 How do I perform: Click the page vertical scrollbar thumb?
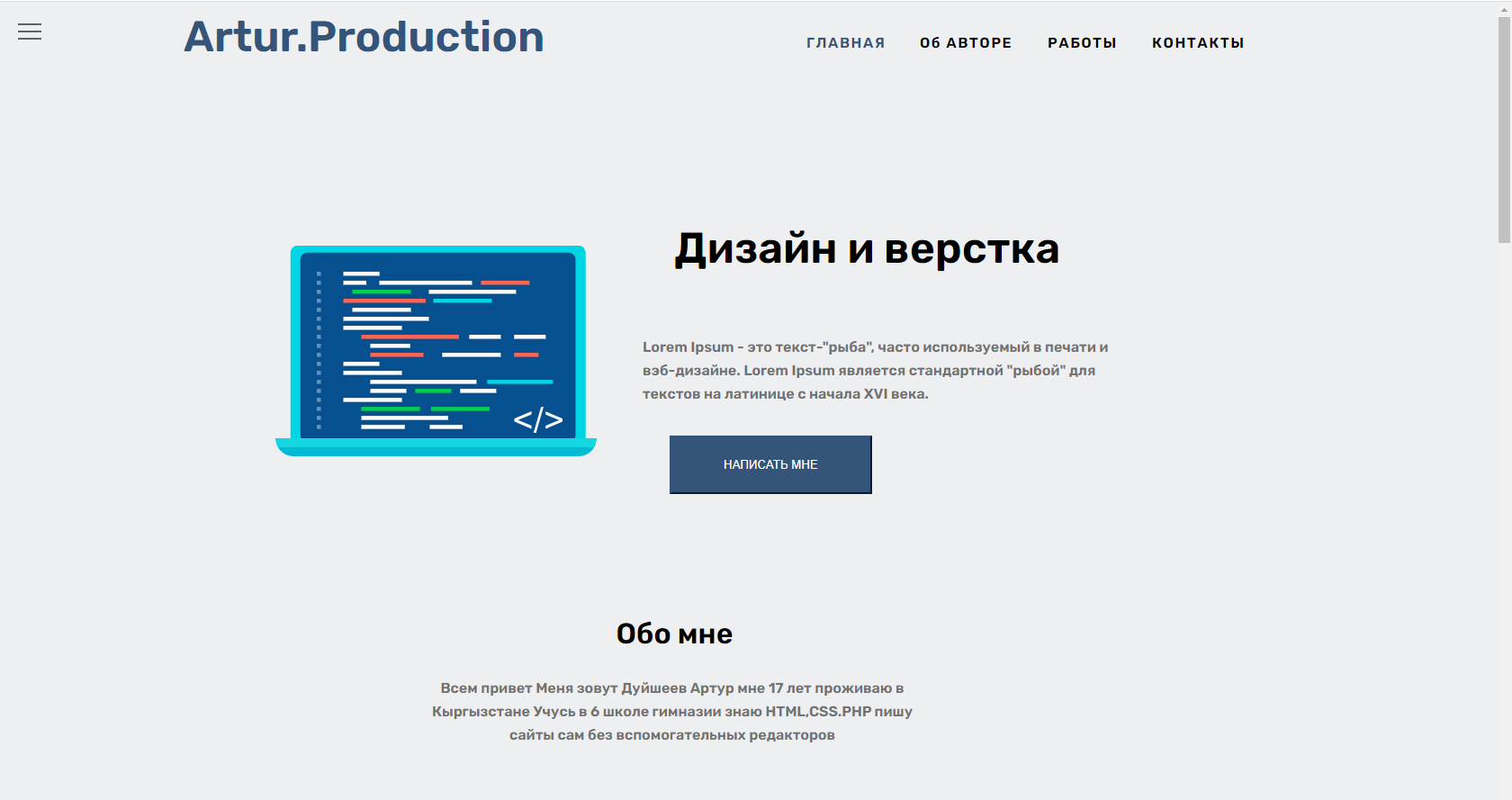click(1504, 130)
